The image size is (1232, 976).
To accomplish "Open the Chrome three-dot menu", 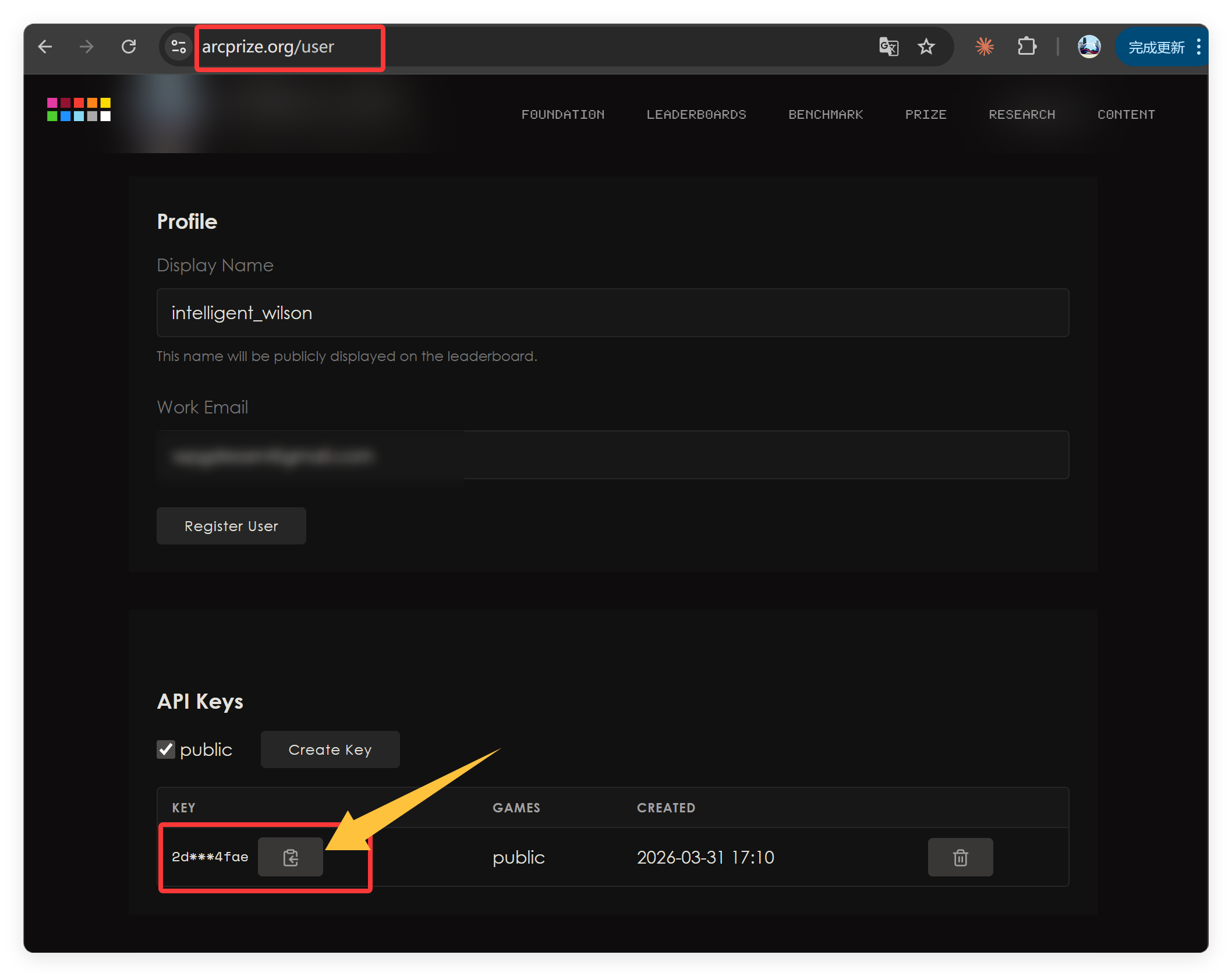I will coord(1199,47).
